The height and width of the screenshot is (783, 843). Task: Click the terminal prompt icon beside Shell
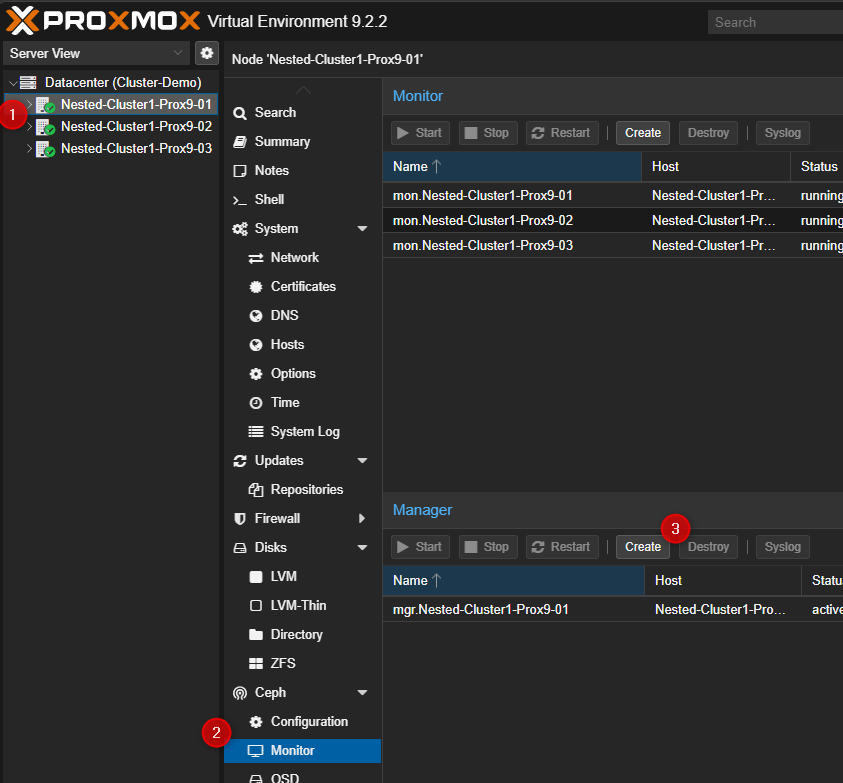tap(240, 200)
